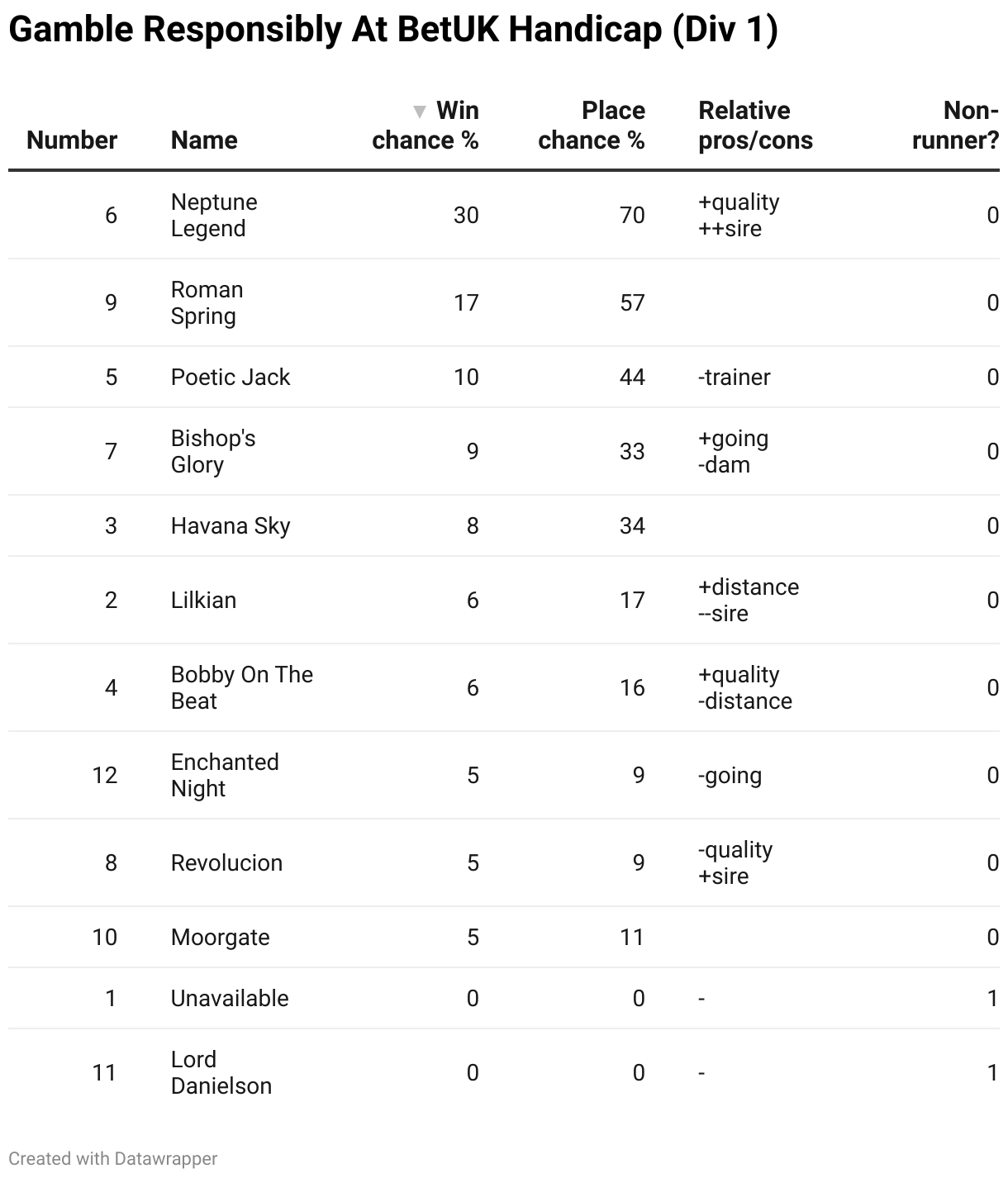
Task: Select the Lord Danielson row name
Action: (x=221, y=1073)
